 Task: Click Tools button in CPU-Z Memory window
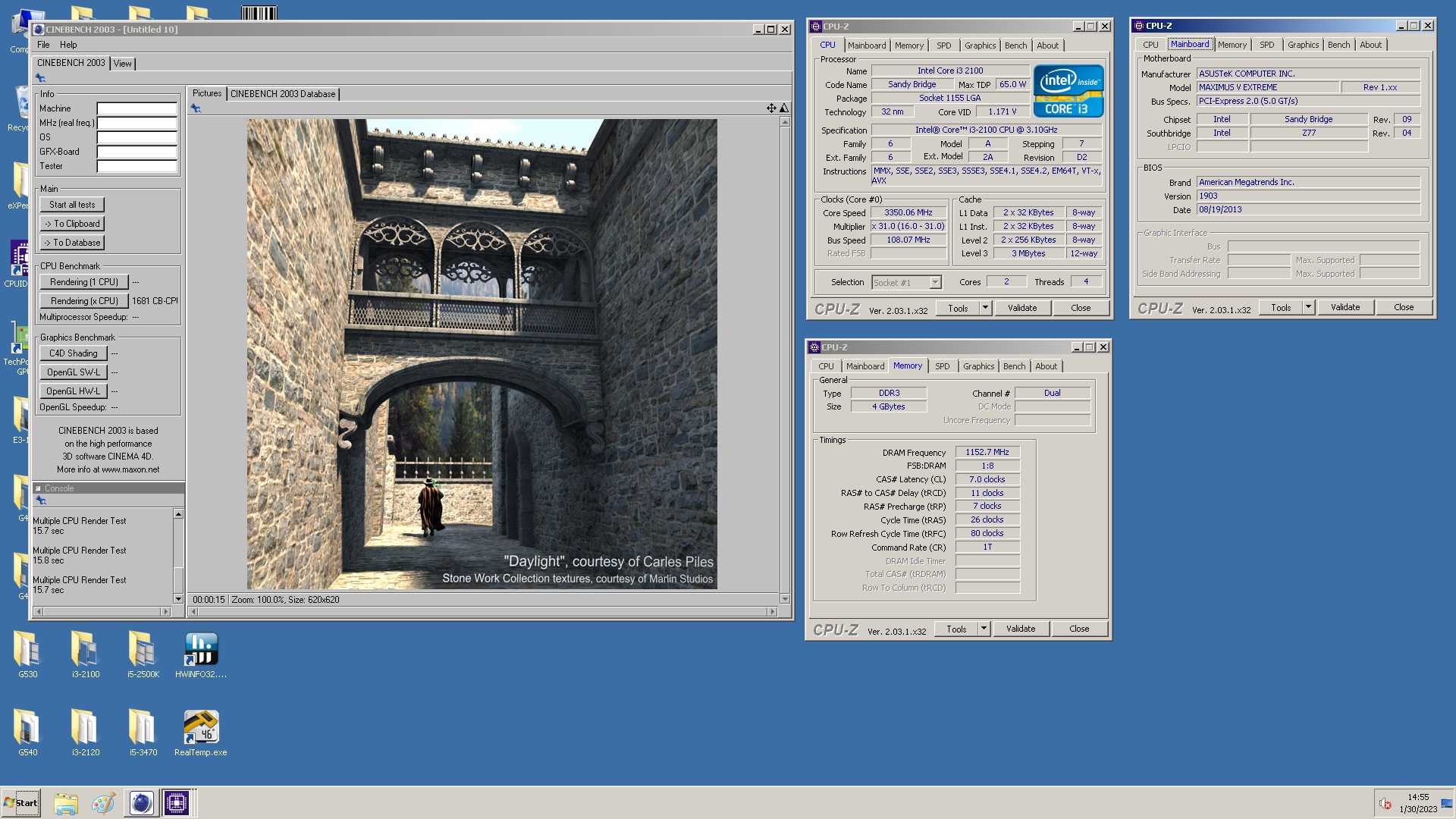956,629
